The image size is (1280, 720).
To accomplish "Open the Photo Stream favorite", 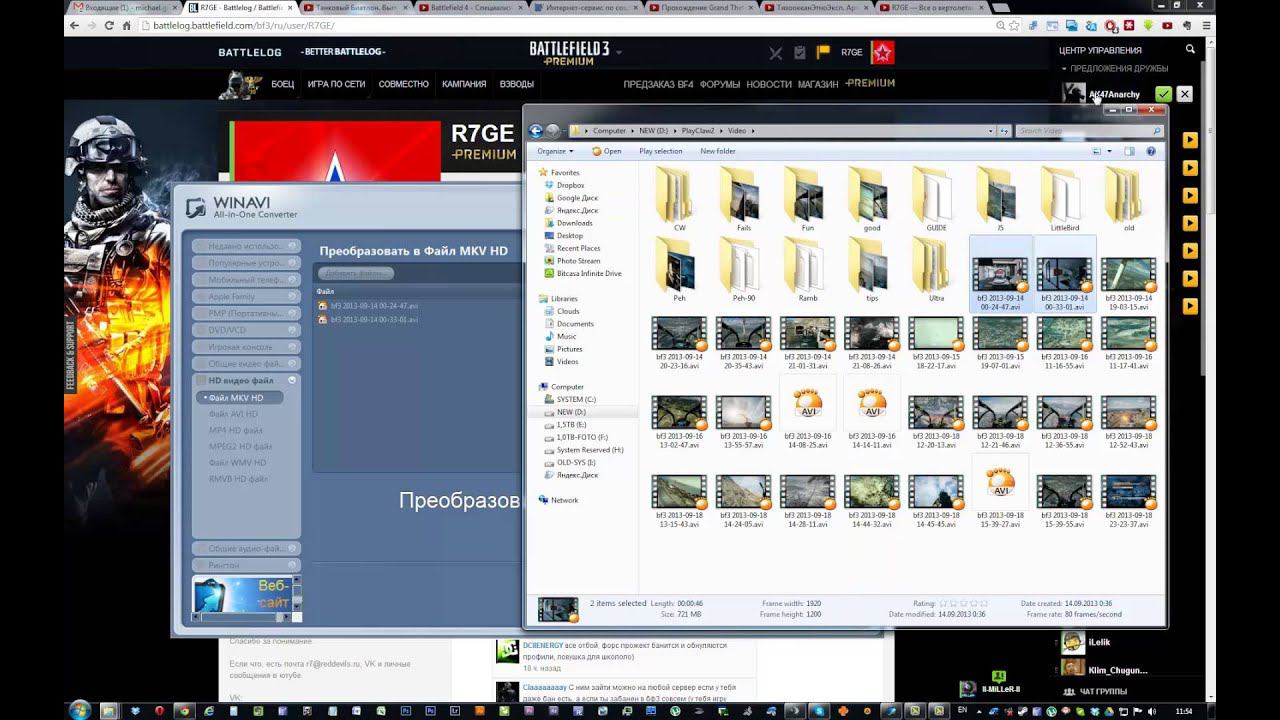I will [x=578, y=261].
